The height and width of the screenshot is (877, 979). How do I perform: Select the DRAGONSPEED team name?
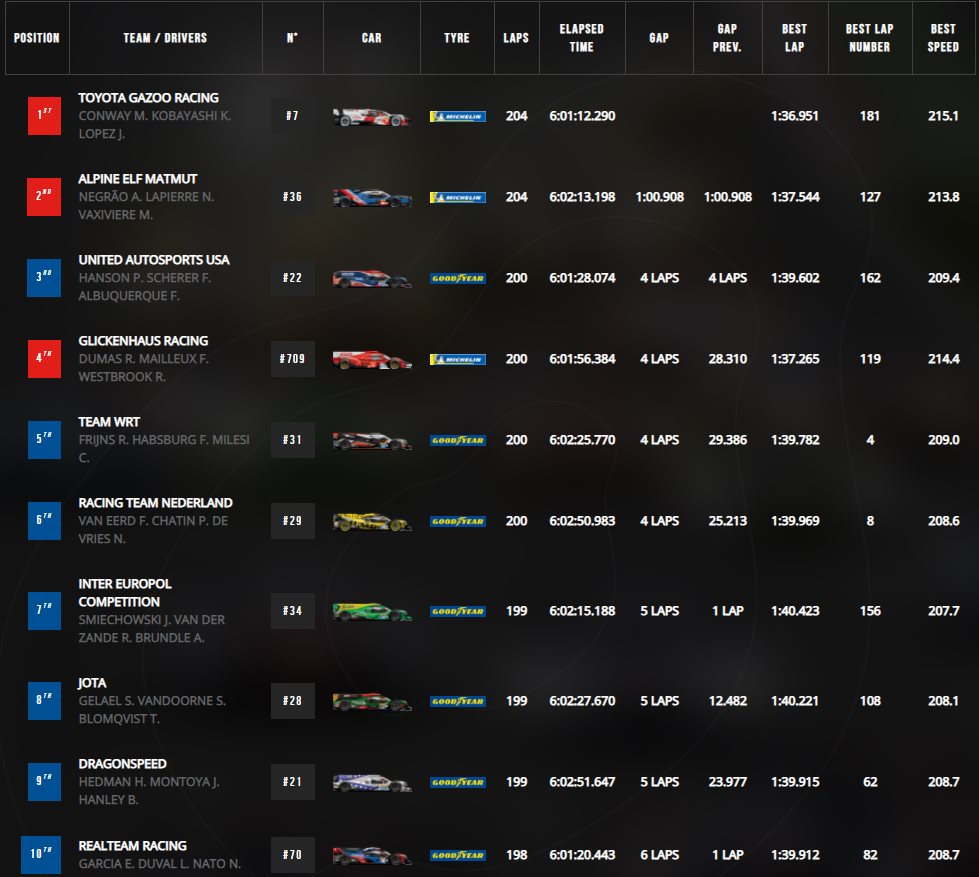coord(122,764)
